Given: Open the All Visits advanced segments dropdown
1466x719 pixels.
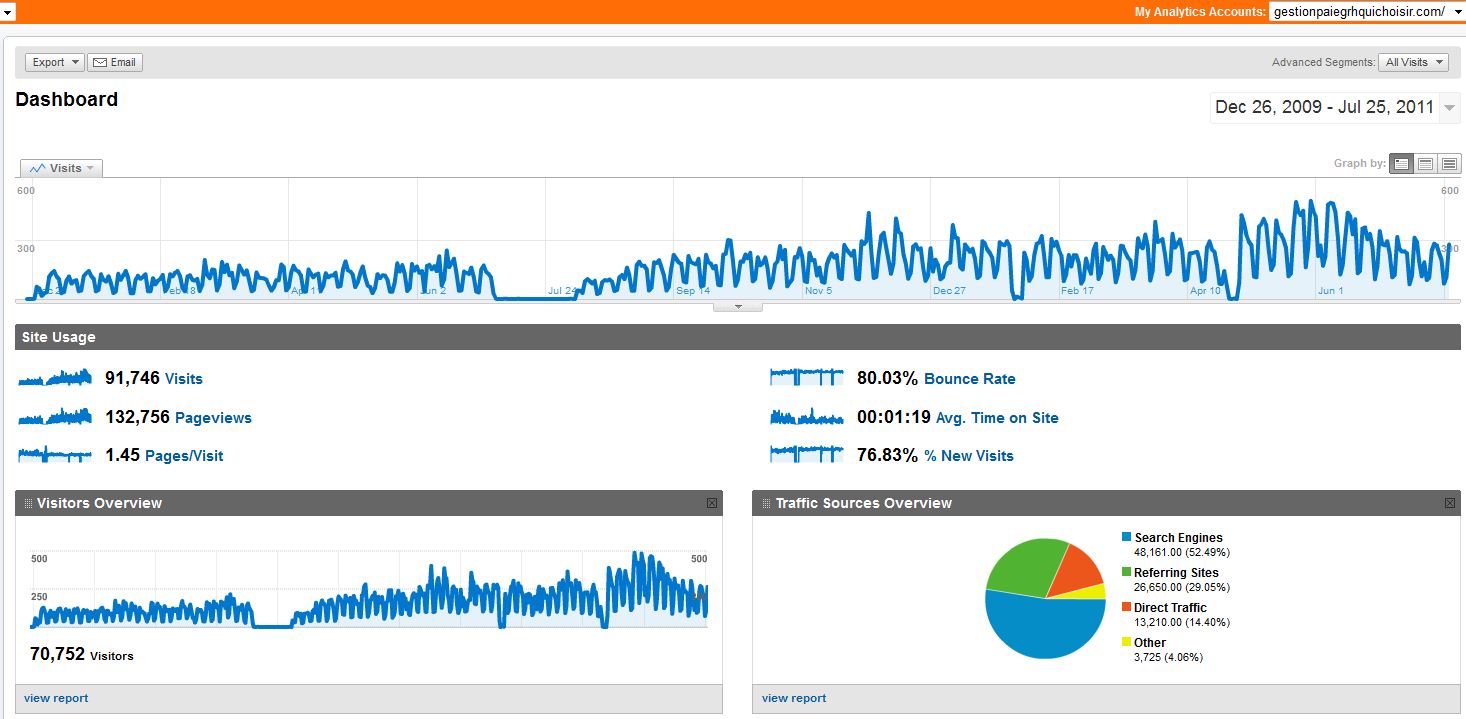Looking at the screenshot, I should 1413,62.
